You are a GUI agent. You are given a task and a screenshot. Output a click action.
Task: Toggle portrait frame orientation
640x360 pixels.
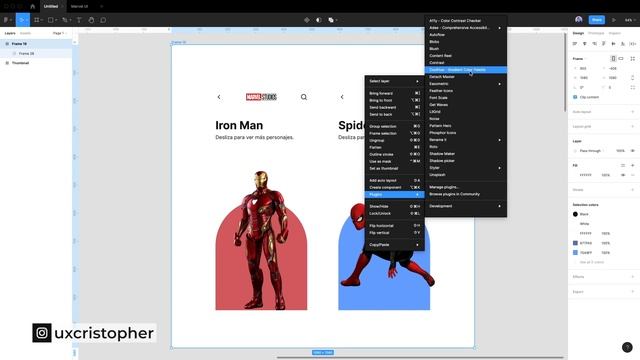tap(613, 59)
